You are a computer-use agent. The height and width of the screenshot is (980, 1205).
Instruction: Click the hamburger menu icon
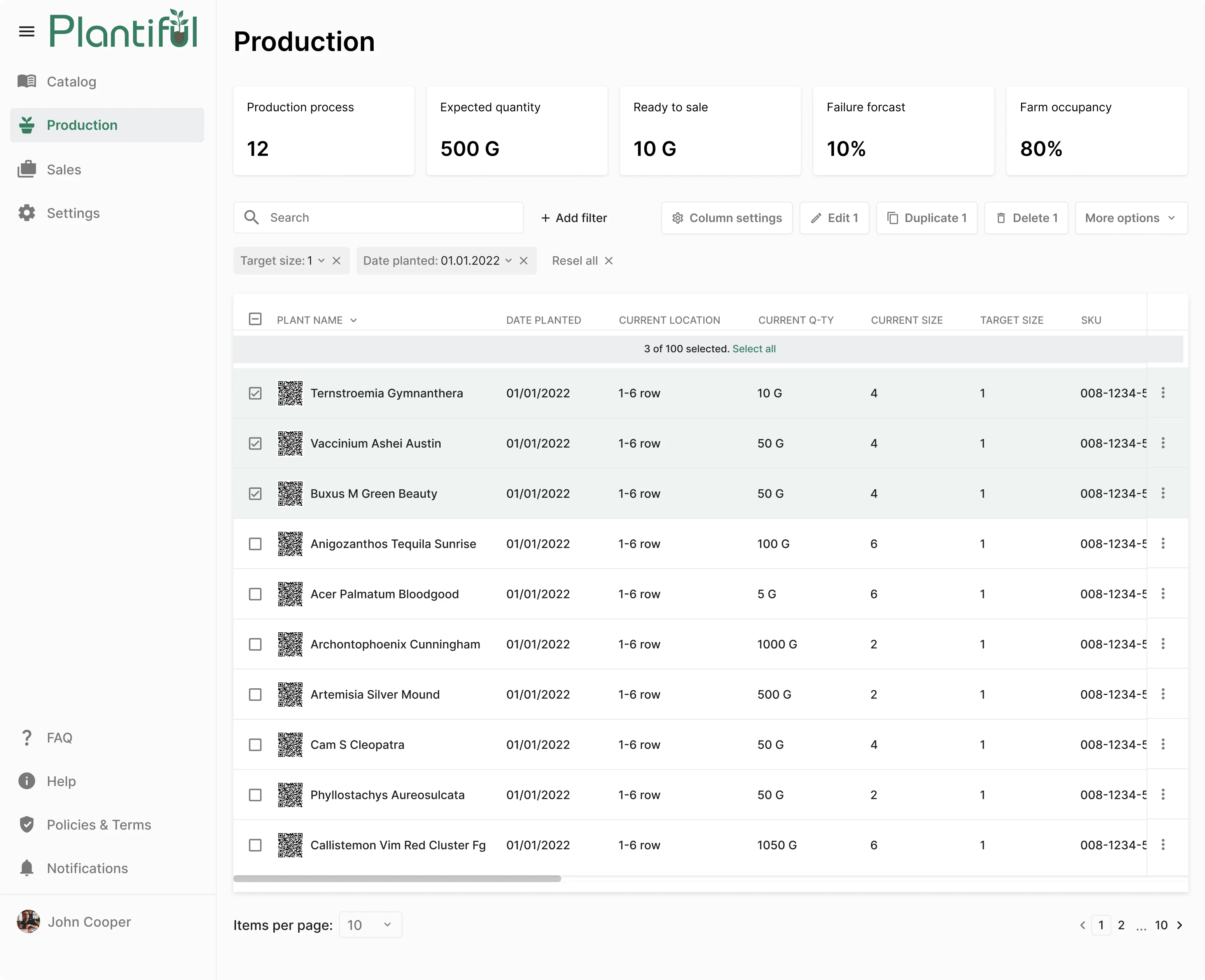tap(26, 31)
